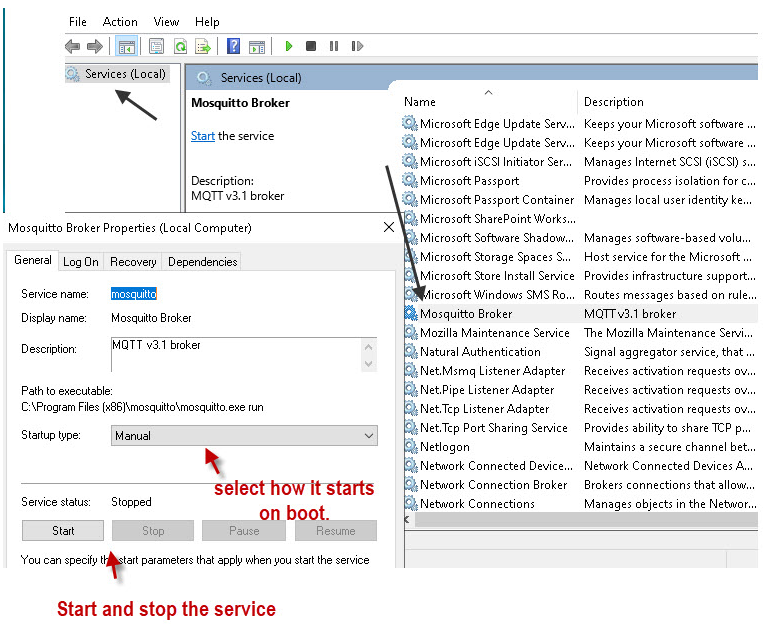Click the gear icon of Microsoft iSCSI Initiator

pyautogui.click(x=410, y=161)
